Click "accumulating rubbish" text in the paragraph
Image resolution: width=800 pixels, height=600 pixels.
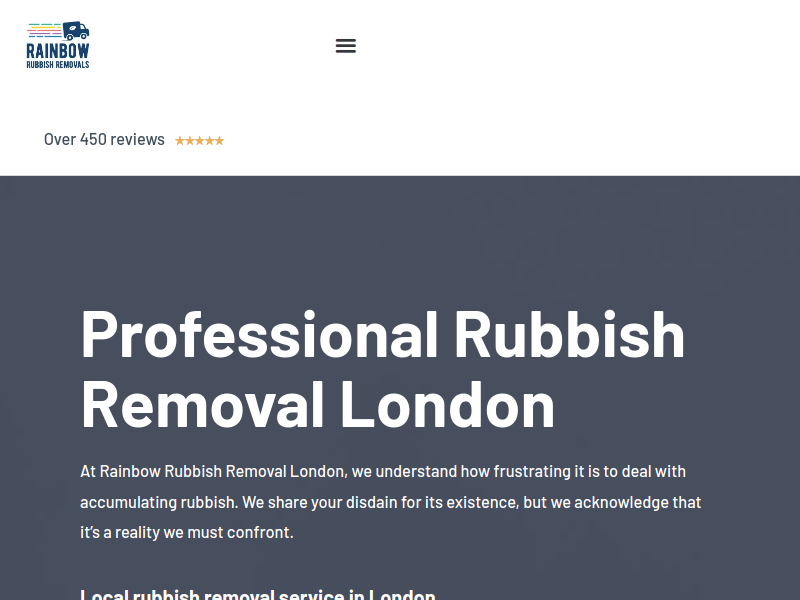click(159, 503)
